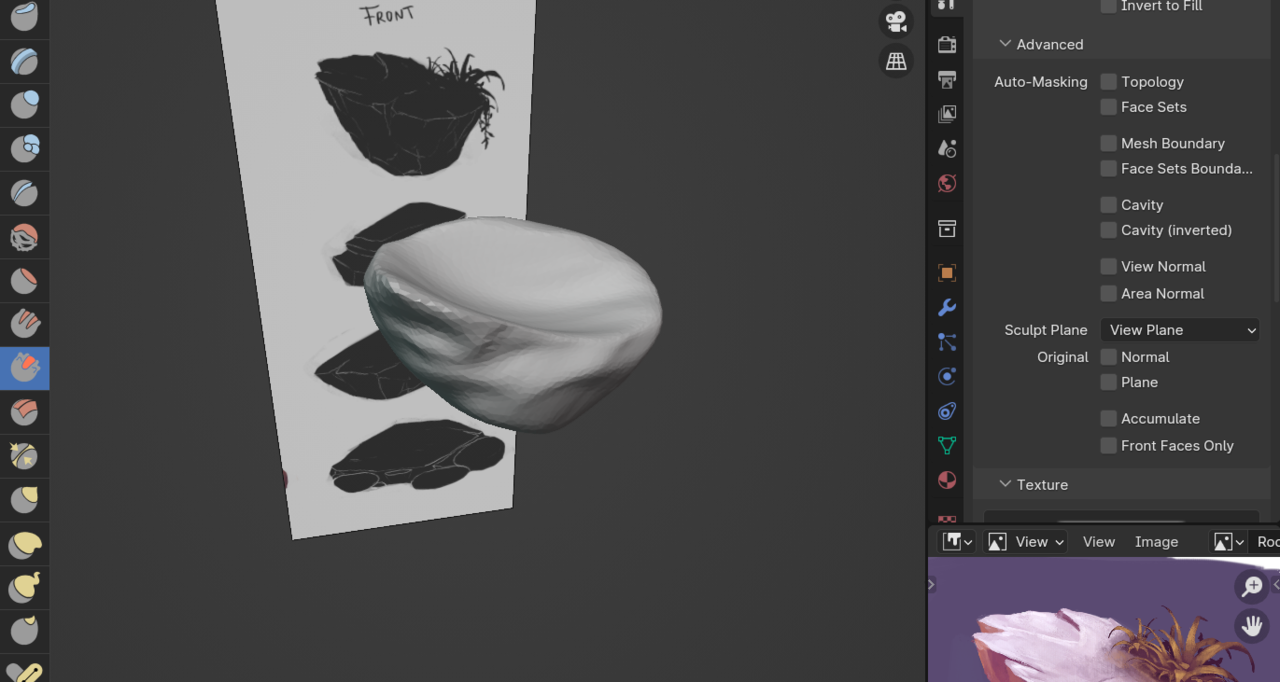Switch perspective/orthographic view with grid icon

pyautogui.click(x=896, y=61)
